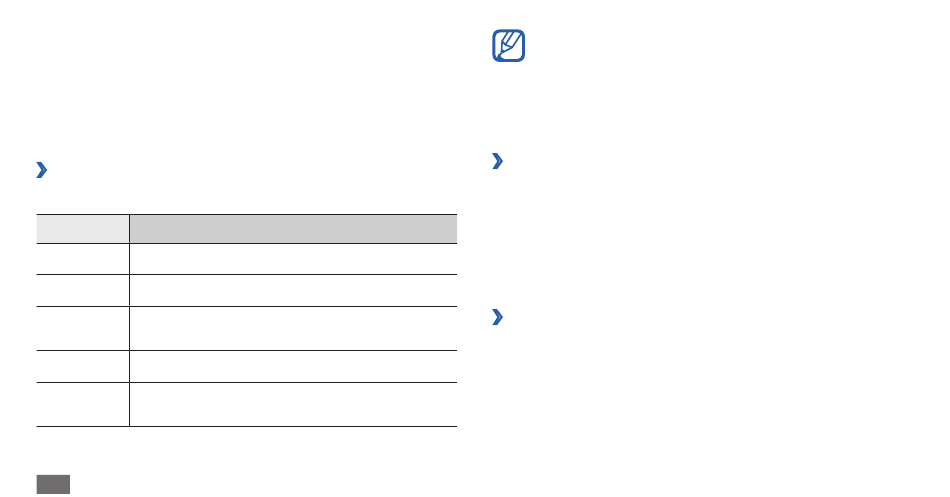950x497 pixels.
Task: Click the darker gray wide header cell
Action: click(293, 229)
